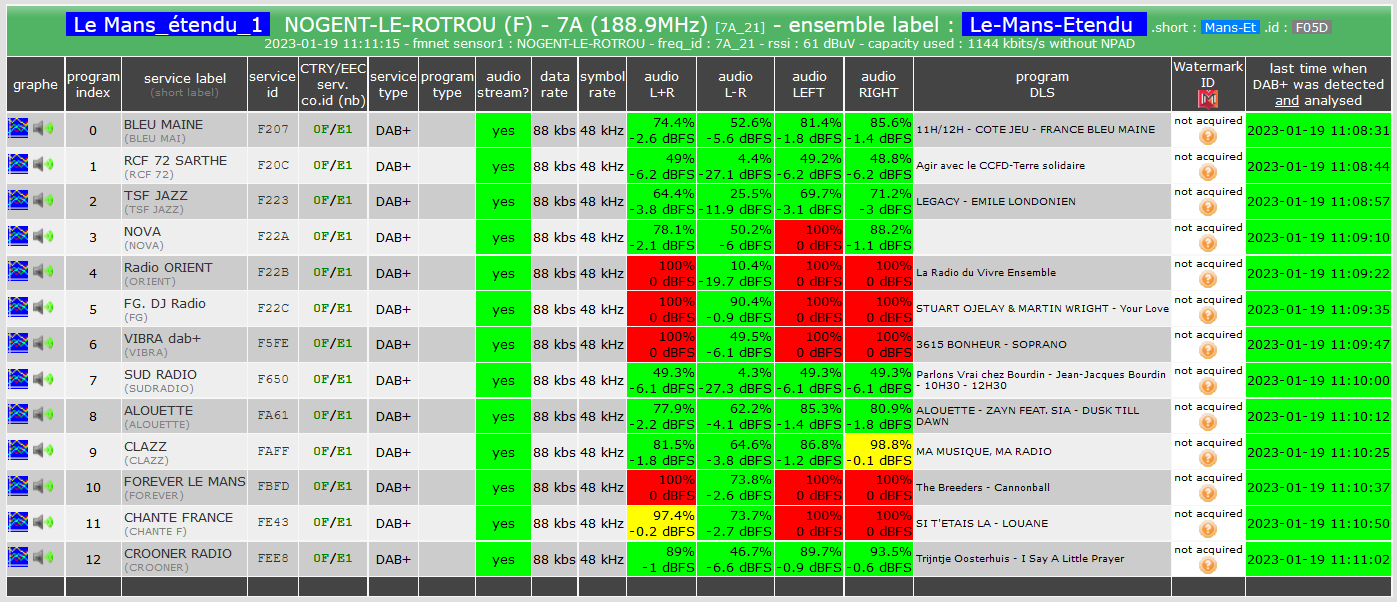
Task: Click the 'program DLS' column header
Action: (x=1042, y=84)
